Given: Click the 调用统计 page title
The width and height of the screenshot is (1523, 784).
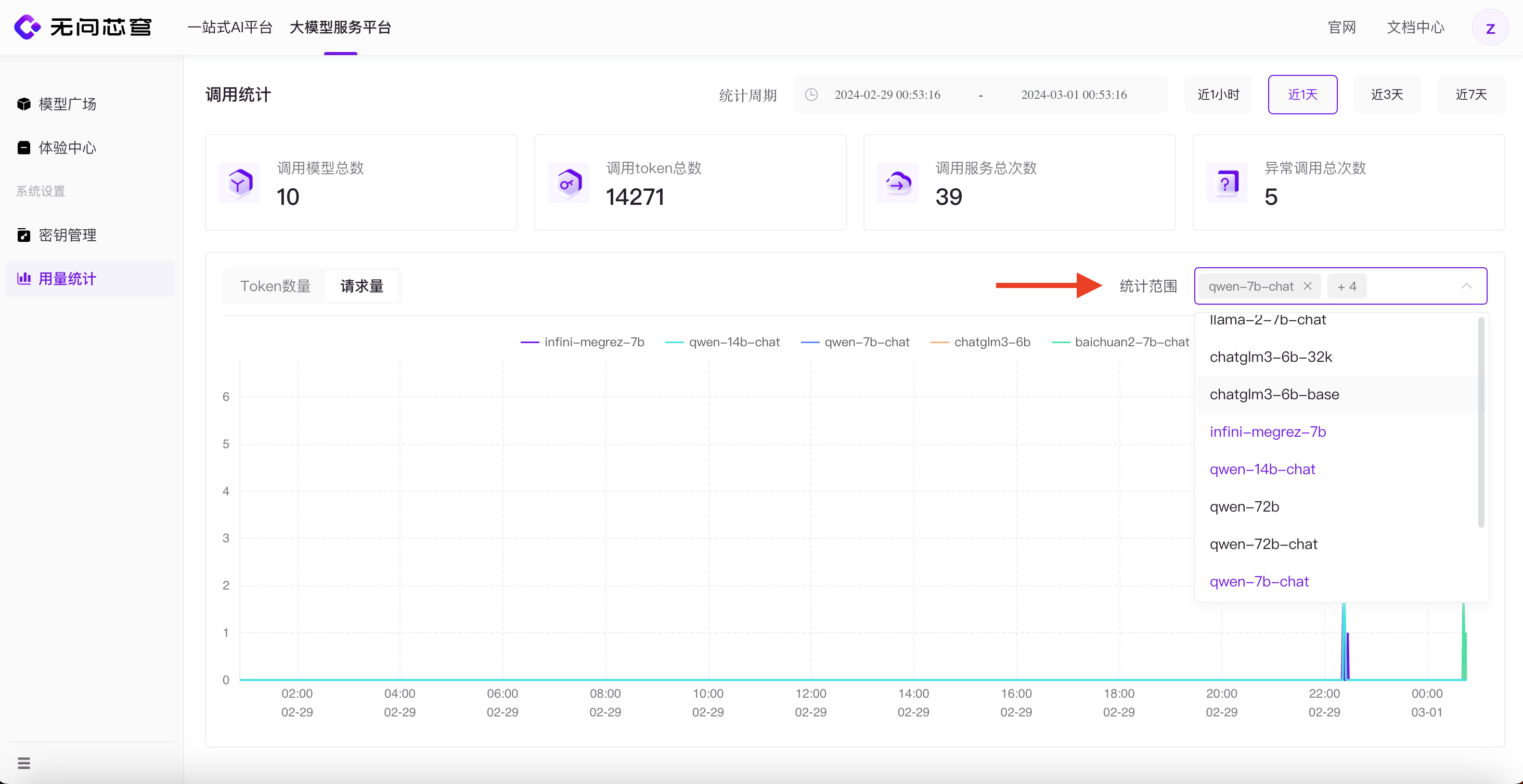Looking at the screenshot, I should (x=238, y=95).
